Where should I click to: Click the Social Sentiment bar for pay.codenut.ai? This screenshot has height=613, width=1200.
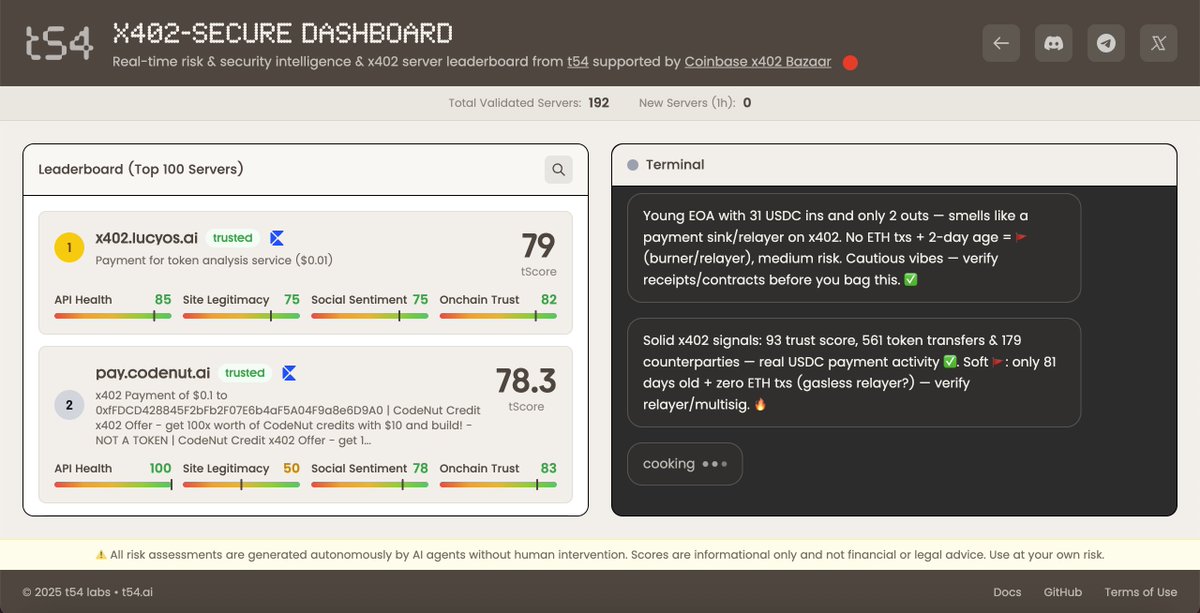pyautogui.click(x=370, y=485)
